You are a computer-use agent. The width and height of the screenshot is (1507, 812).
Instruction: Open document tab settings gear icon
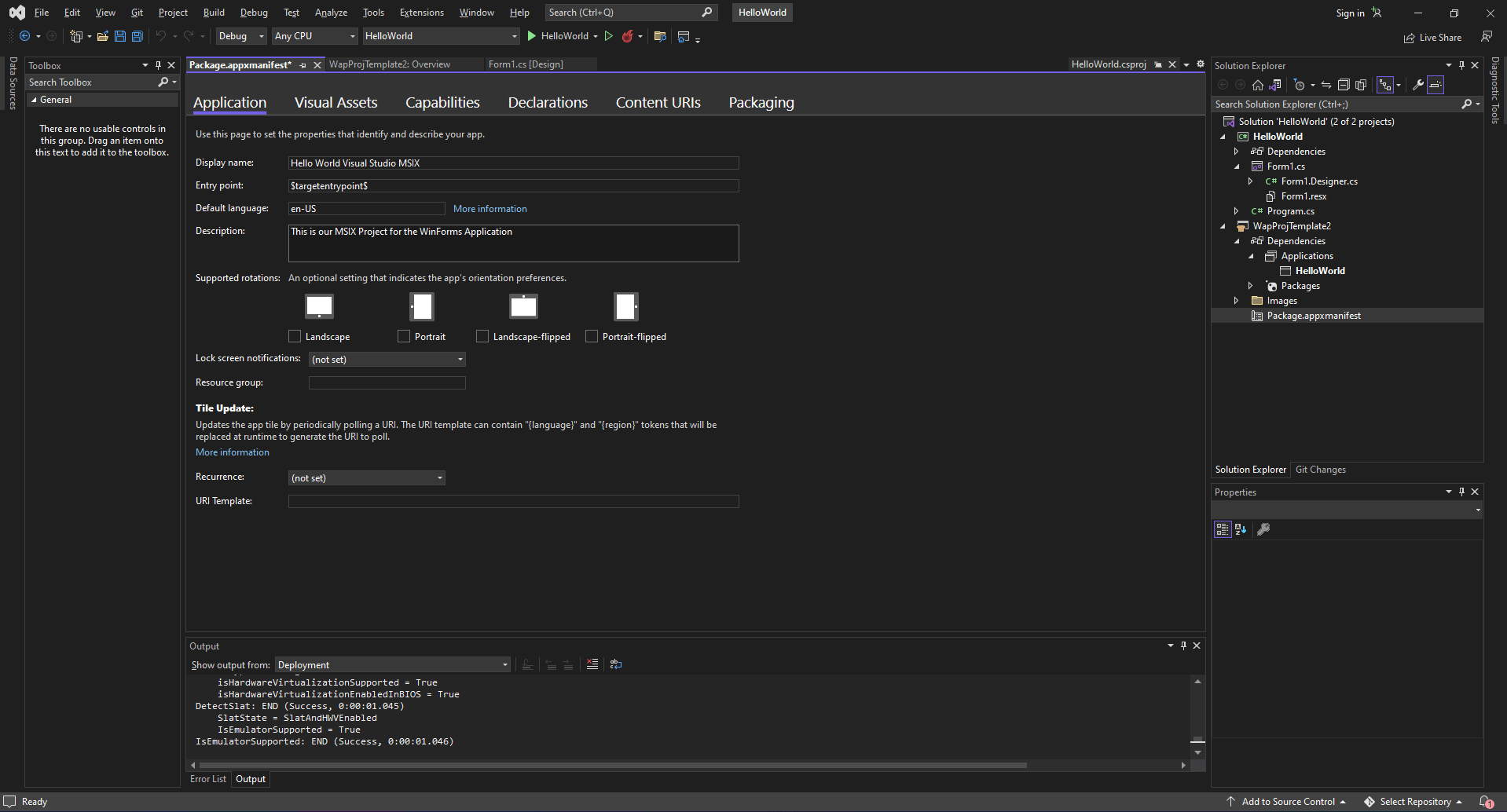1201,64
